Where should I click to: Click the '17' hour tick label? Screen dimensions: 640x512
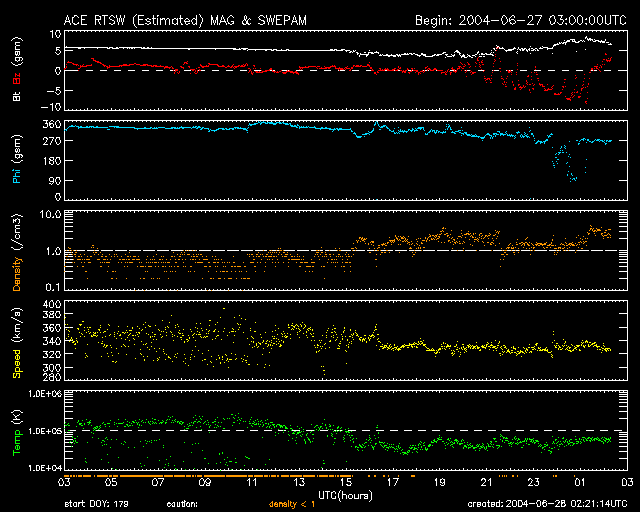click(x=393, y=483)
